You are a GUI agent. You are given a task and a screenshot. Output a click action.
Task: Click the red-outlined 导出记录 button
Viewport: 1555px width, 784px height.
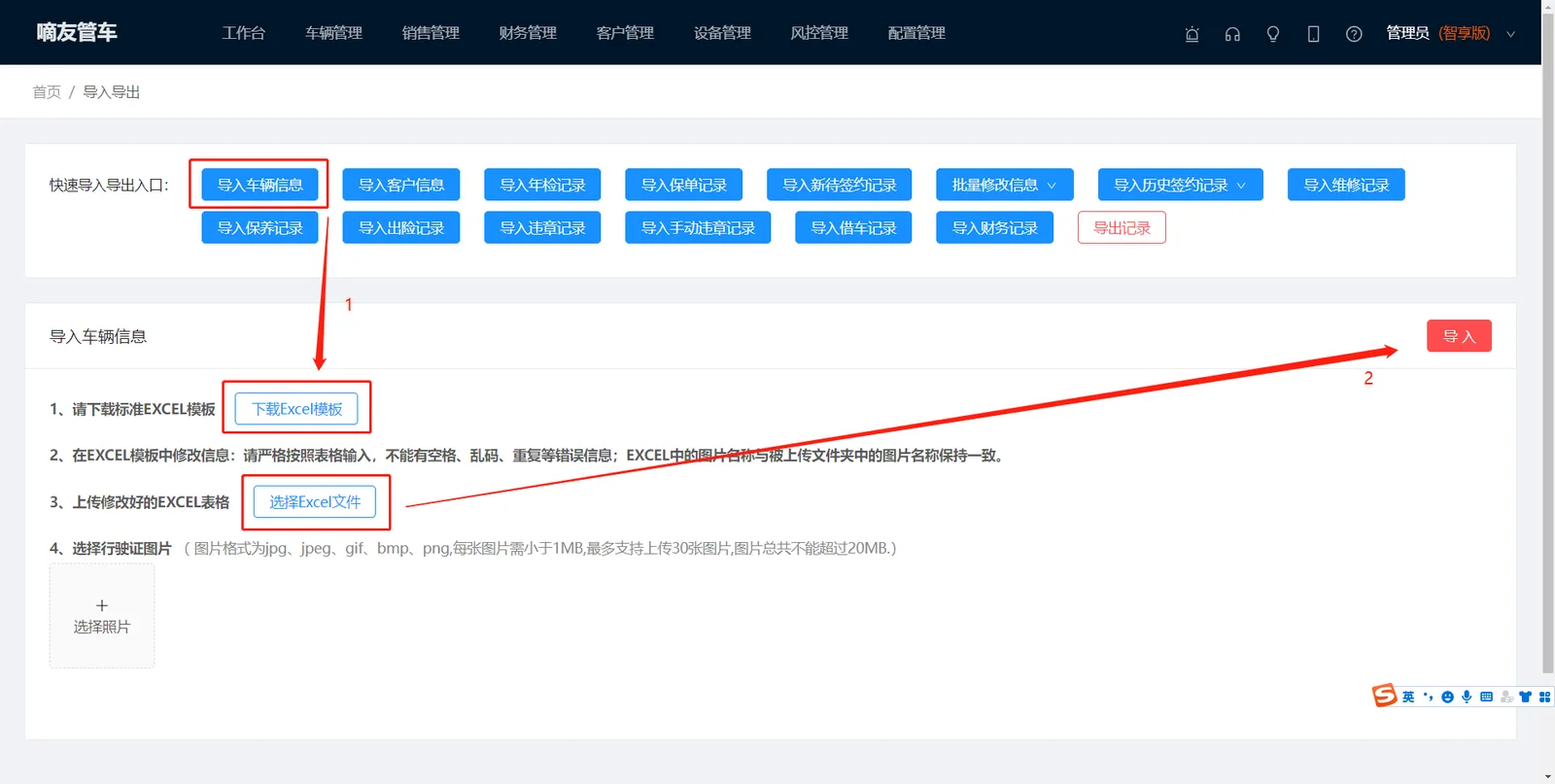pos(1122,227)
